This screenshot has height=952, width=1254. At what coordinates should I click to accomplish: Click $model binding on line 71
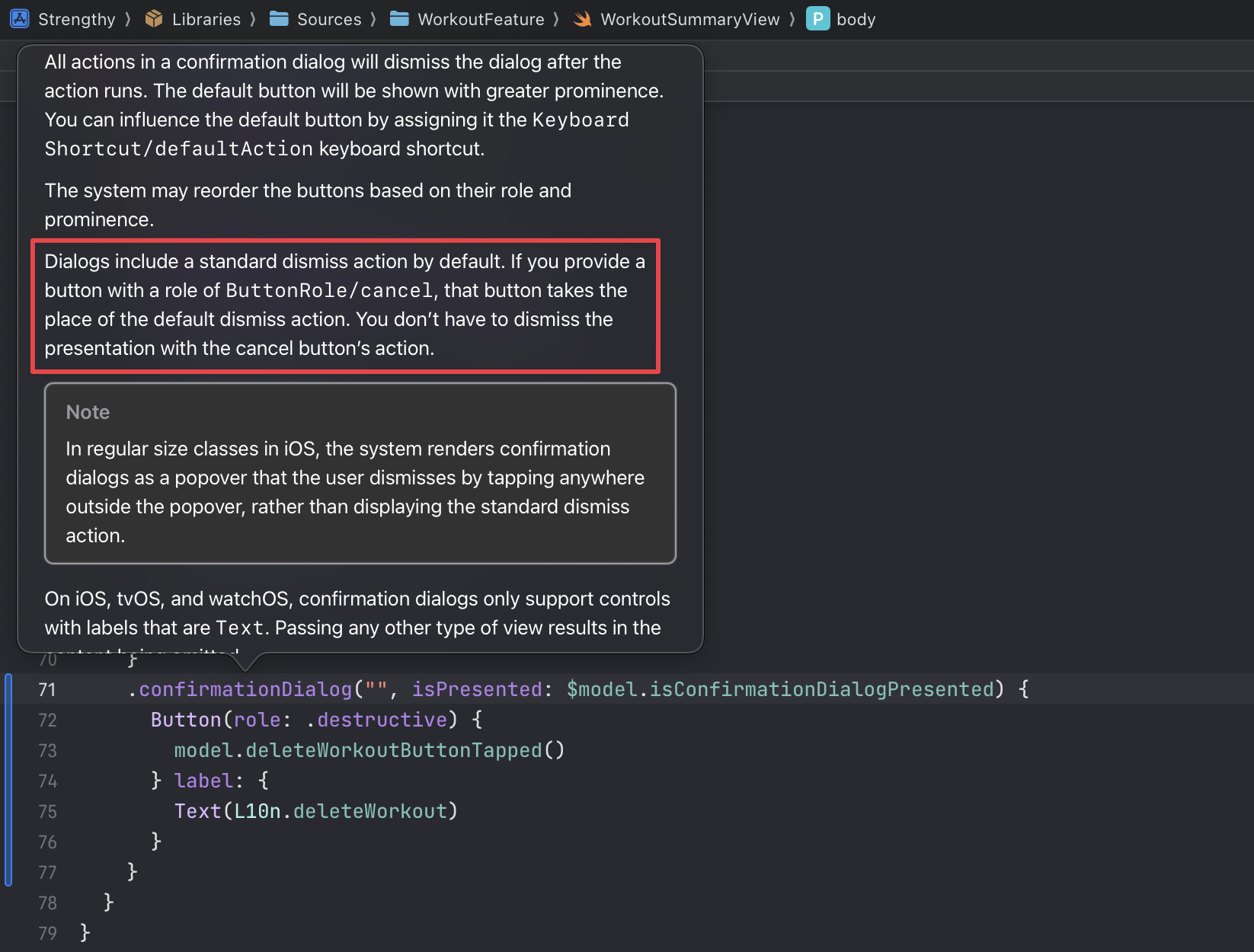point(602,689)
